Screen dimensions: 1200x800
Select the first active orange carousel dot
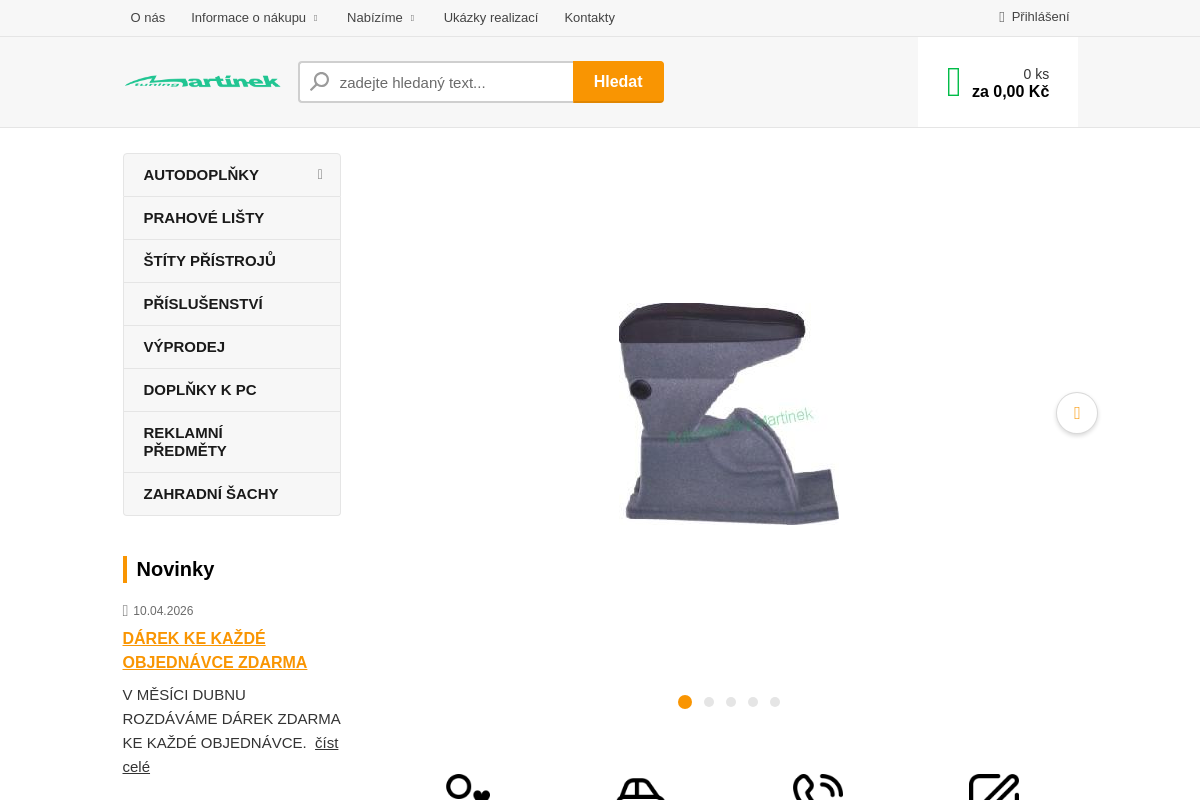pyautogui.click(x=685, y=702)
